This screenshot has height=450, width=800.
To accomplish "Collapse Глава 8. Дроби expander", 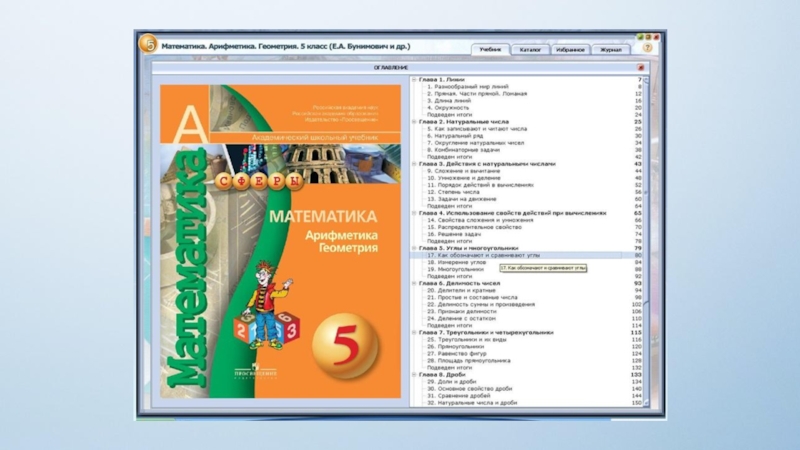I will tap(414, 374).
